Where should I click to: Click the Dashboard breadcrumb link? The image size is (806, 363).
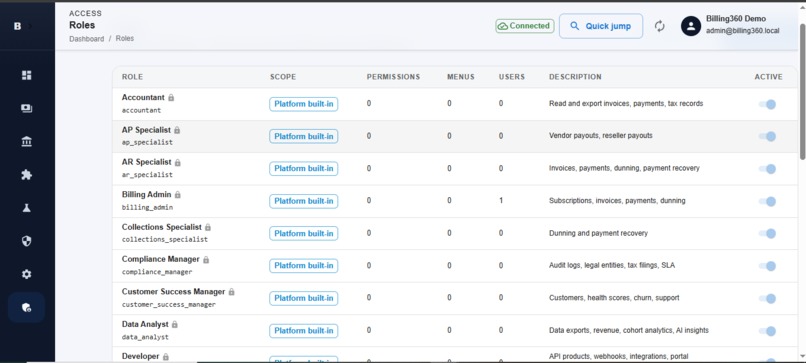86,39
